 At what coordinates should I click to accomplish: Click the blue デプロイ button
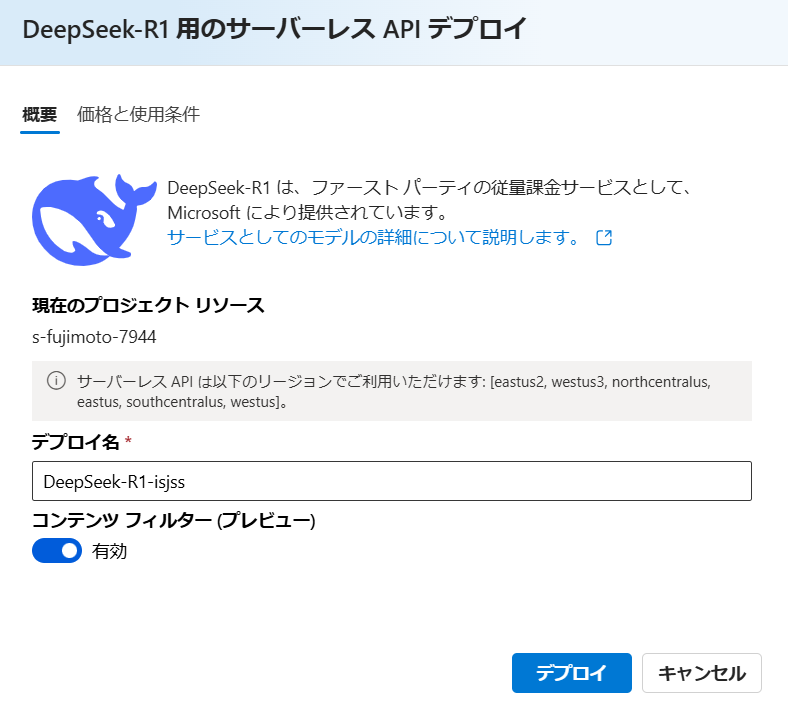click(x=571, y=673)
